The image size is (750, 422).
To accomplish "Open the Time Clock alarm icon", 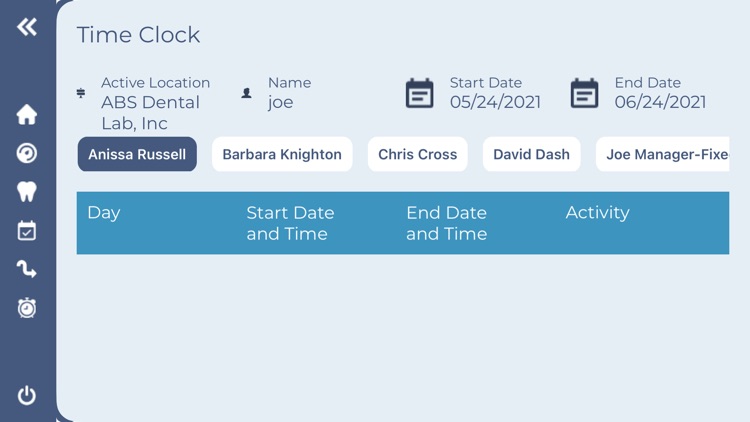I will [27, 308].
